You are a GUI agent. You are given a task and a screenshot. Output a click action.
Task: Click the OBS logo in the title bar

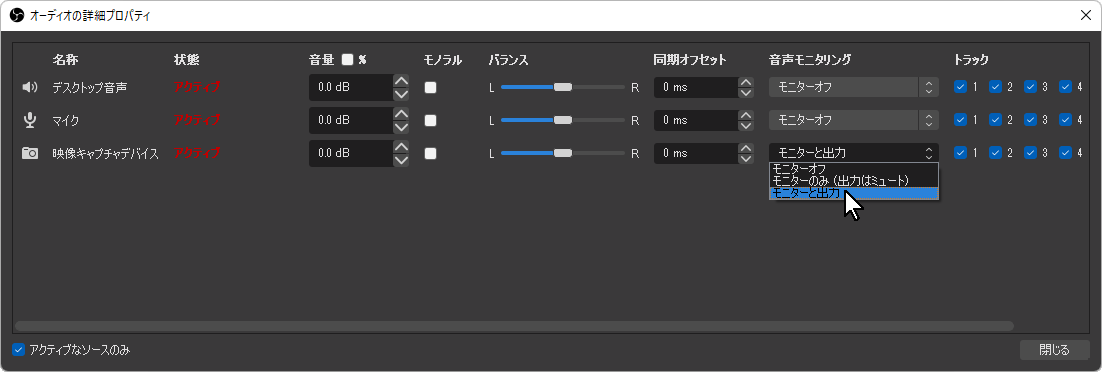coord(17,15)
